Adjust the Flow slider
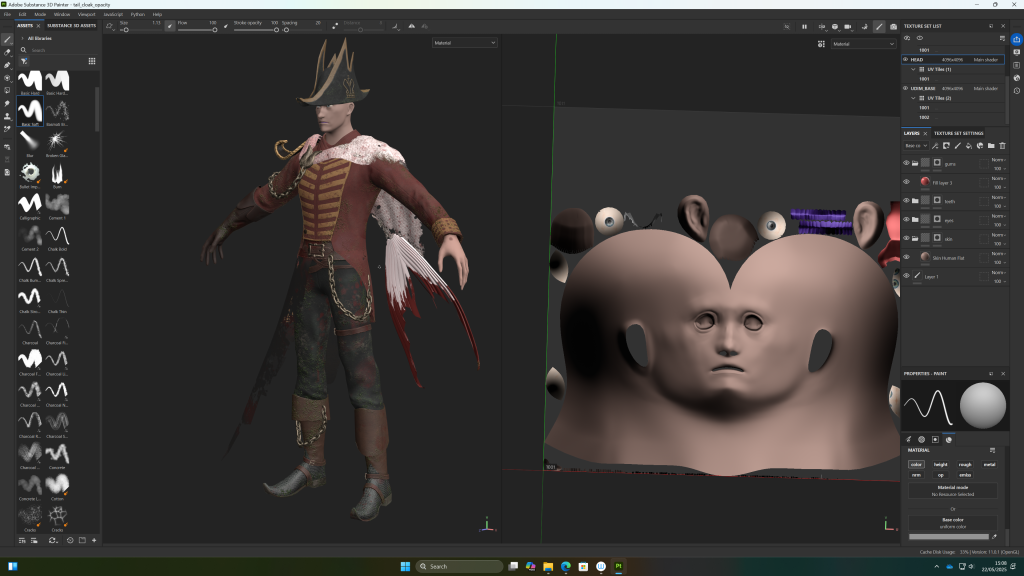The image size is (1024, 576). [x=200, y=29]
